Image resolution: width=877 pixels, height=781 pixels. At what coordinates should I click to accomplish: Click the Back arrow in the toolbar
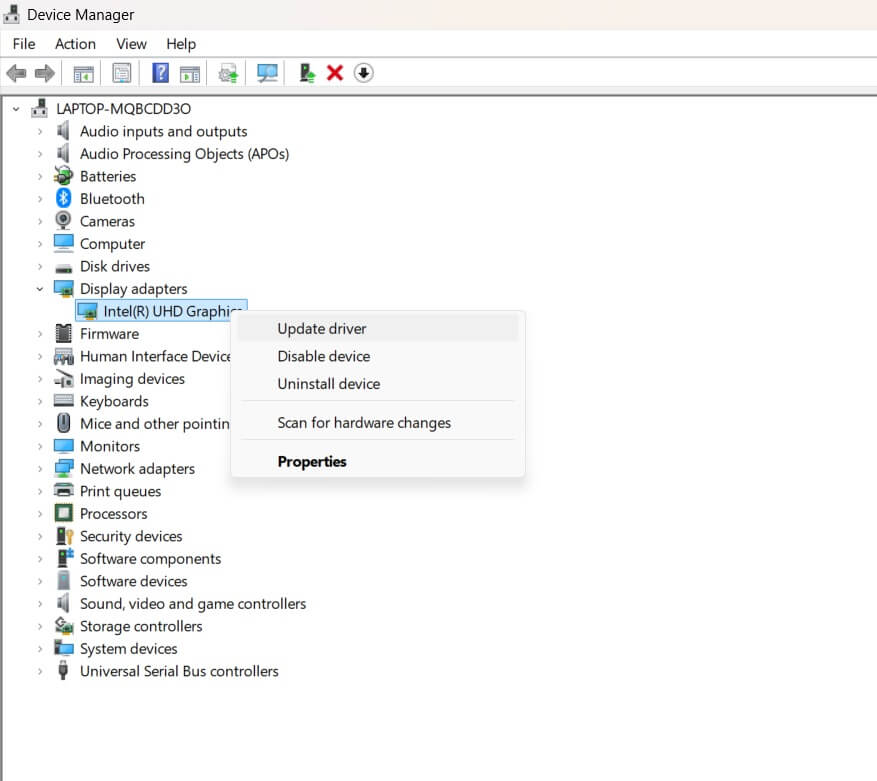tap(16, 73)
